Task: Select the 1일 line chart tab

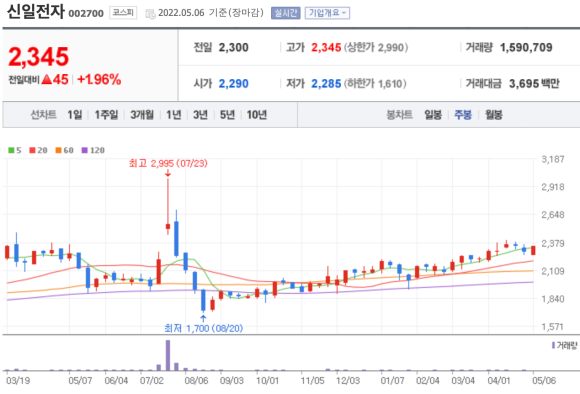Action: pyautogui.click(x=75, y=115)
